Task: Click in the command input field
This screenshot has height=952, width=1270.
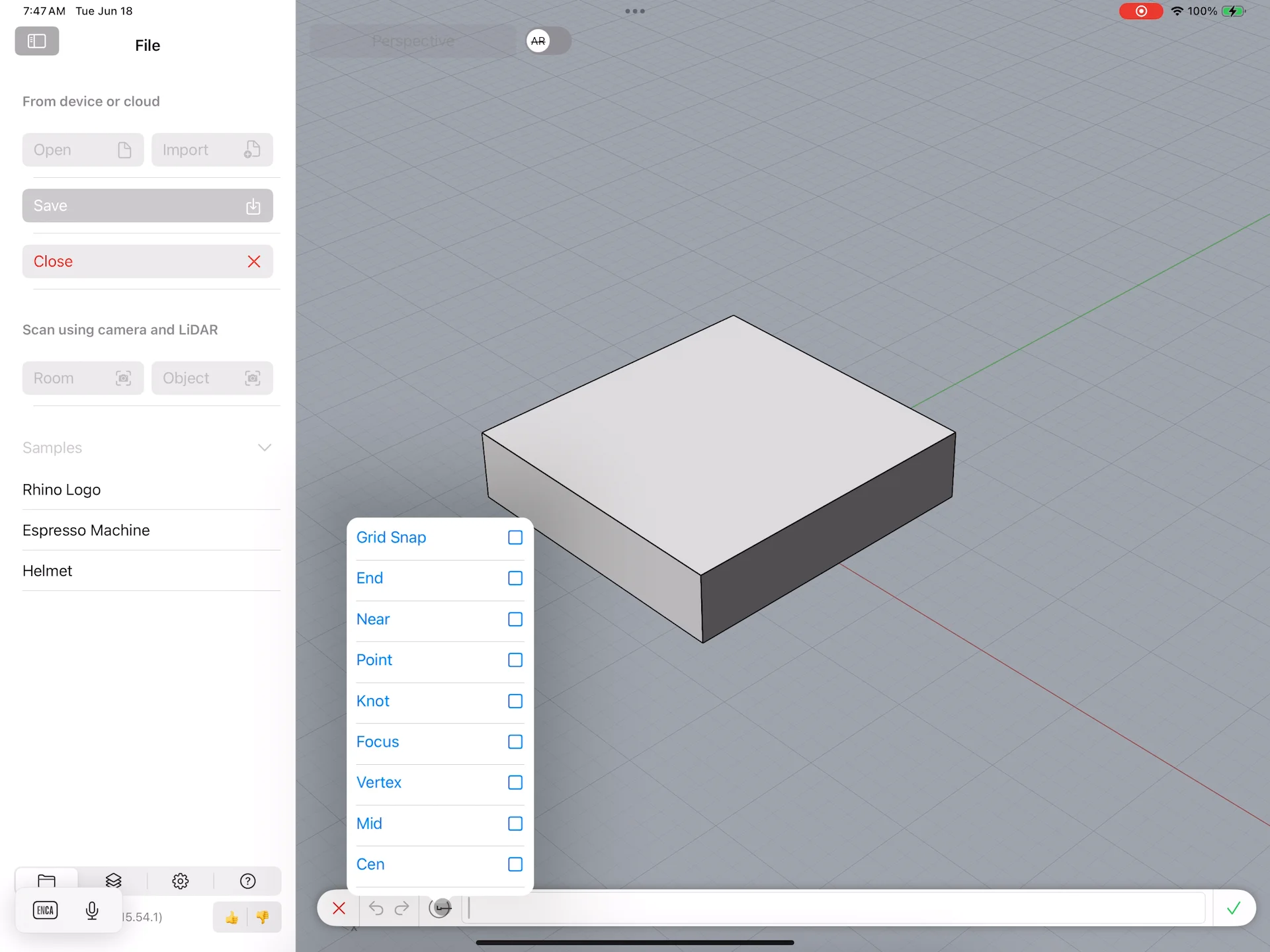Action: point(833,908)
